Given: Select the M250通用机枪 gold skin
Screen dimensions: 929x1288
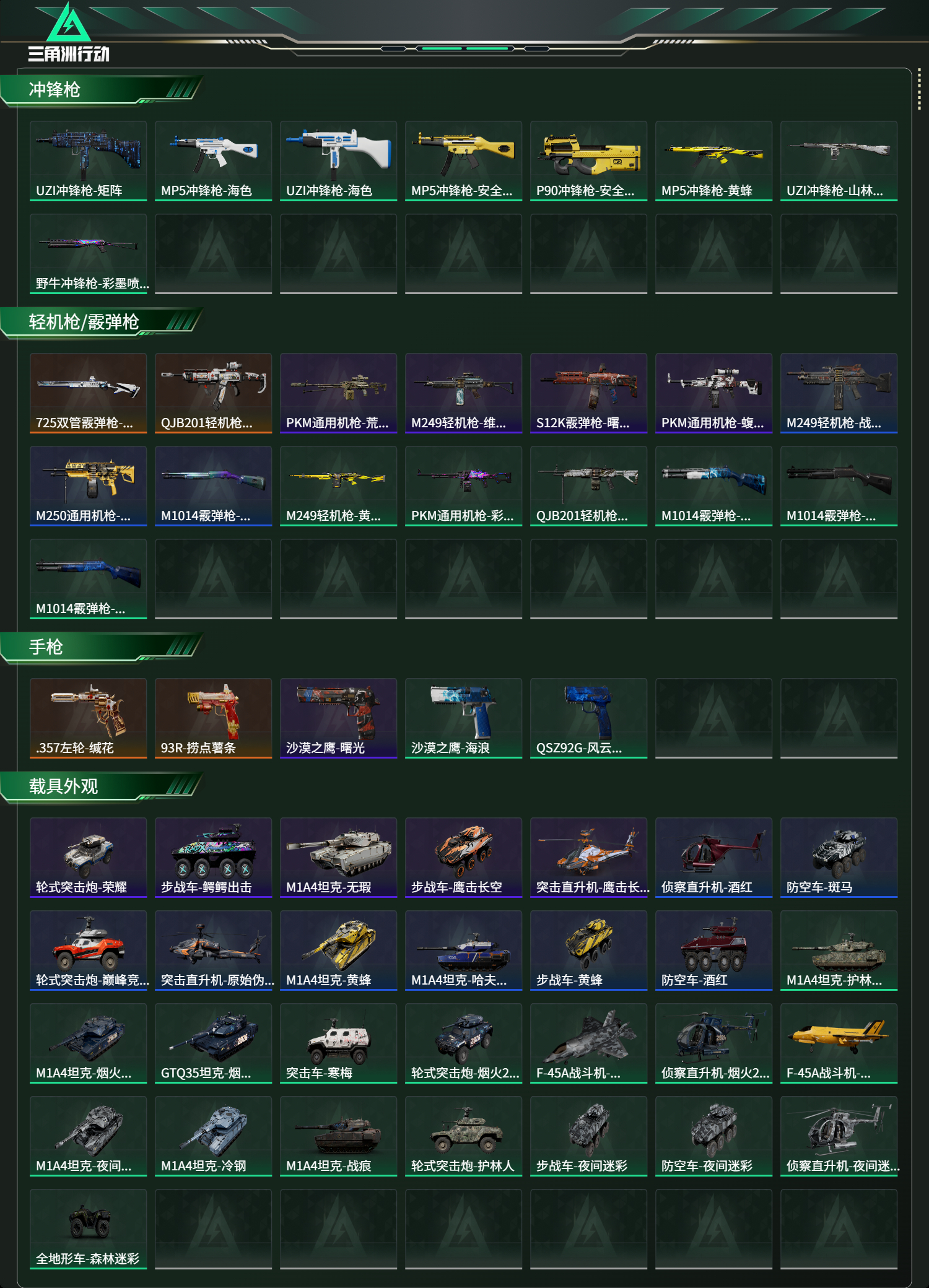Looking at the screenshot, I should 89,486.
